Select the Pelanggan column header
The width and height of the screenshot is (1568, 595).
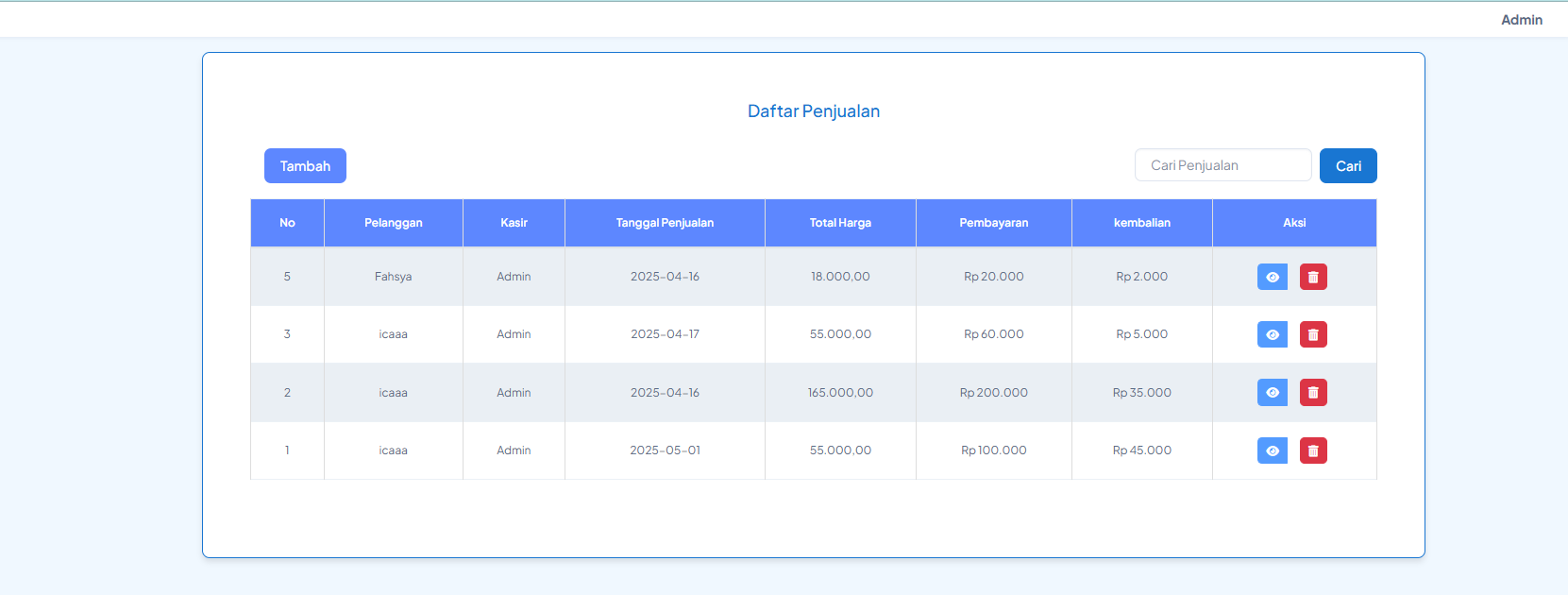[x=393, y=223]
